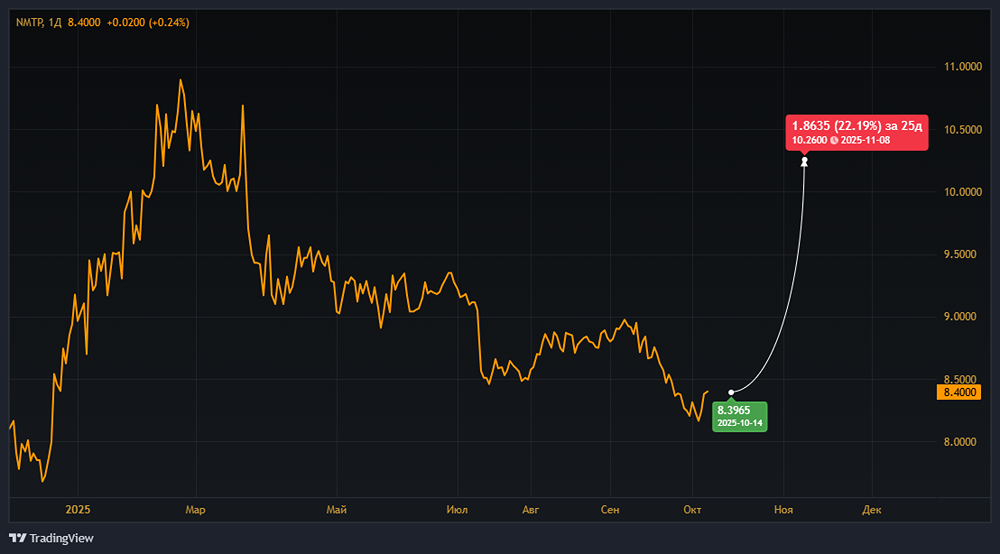This screenshot has height=554, width=1000.
Task: Click the Сен time axis label
Action: [610, 509]
